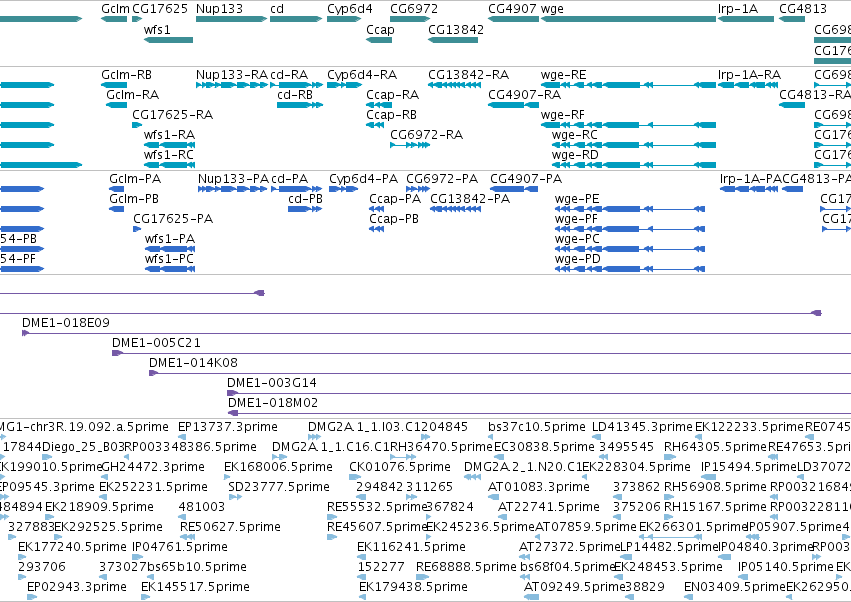
Task: Click the Irp-1A gene label
Action: click(x=738, y=9)
